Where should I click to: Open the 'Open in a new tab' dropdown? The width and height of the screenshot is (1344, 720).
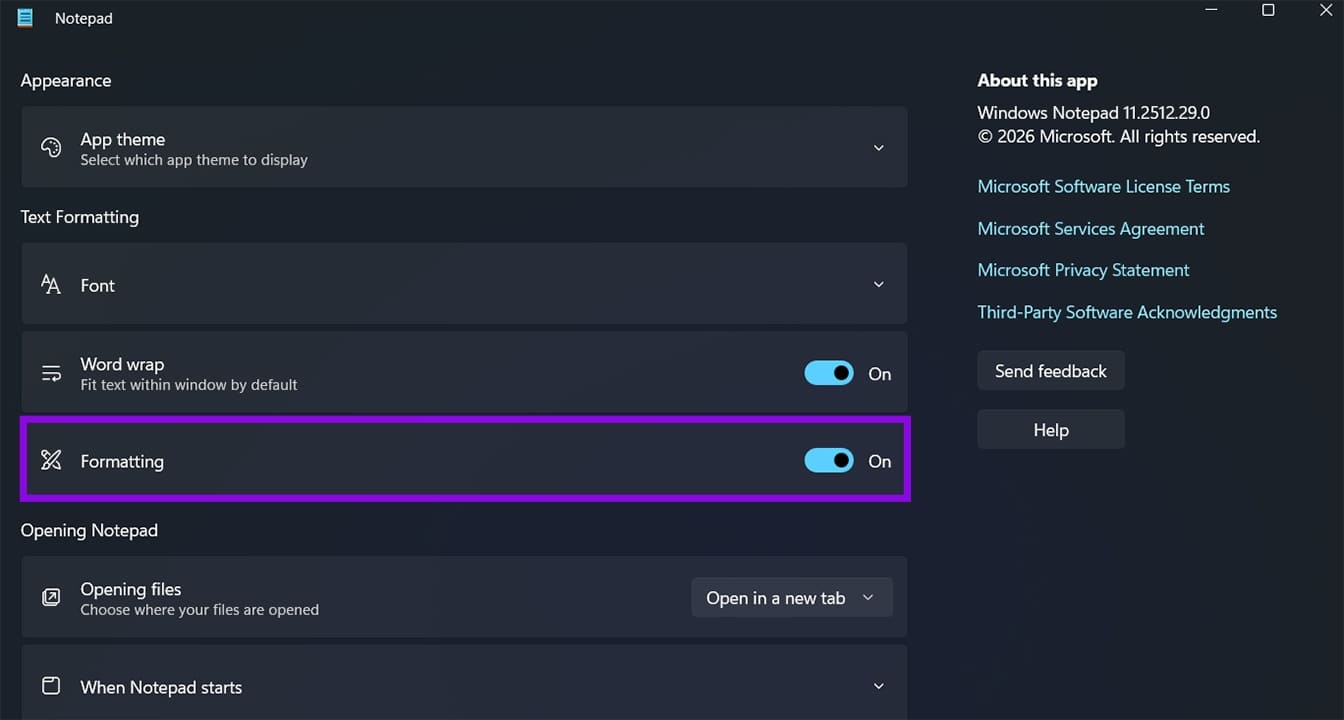[792, 598]
